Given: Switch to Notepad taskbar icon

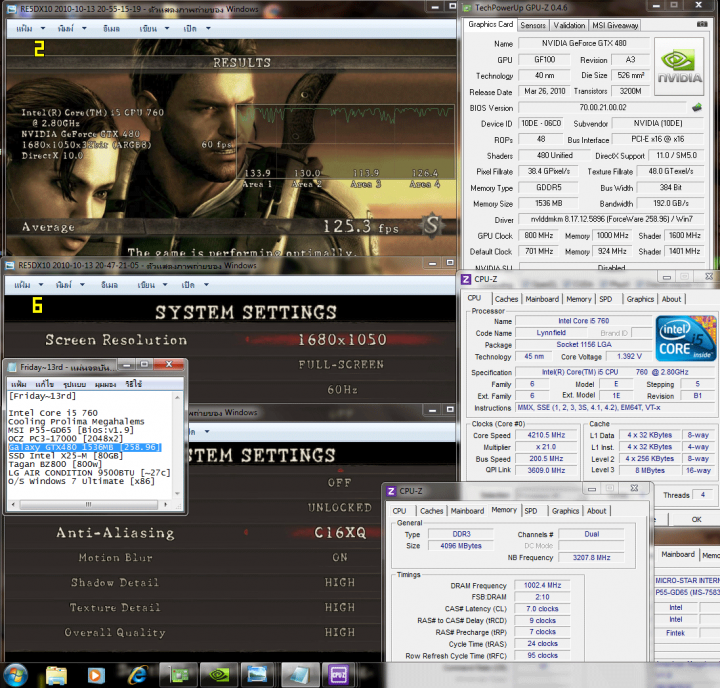Looking at the screenshot, I should coord(300,675).
